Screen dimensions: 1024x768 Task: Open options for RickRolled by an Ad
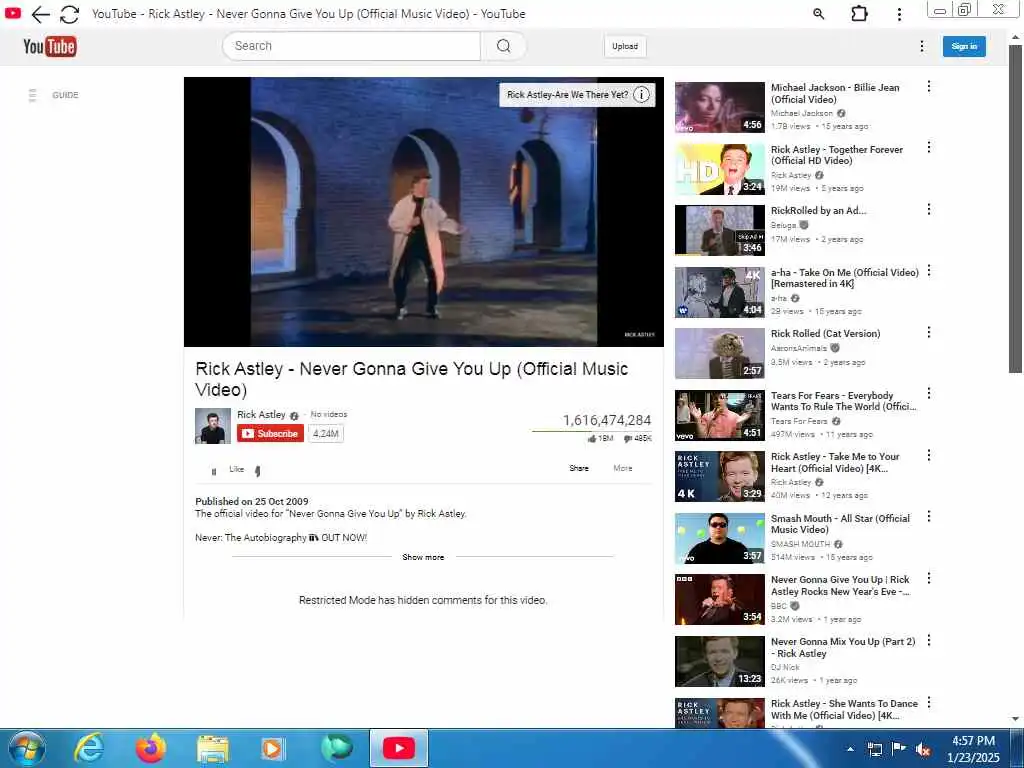pyautogui.click(x=929, y=210)
